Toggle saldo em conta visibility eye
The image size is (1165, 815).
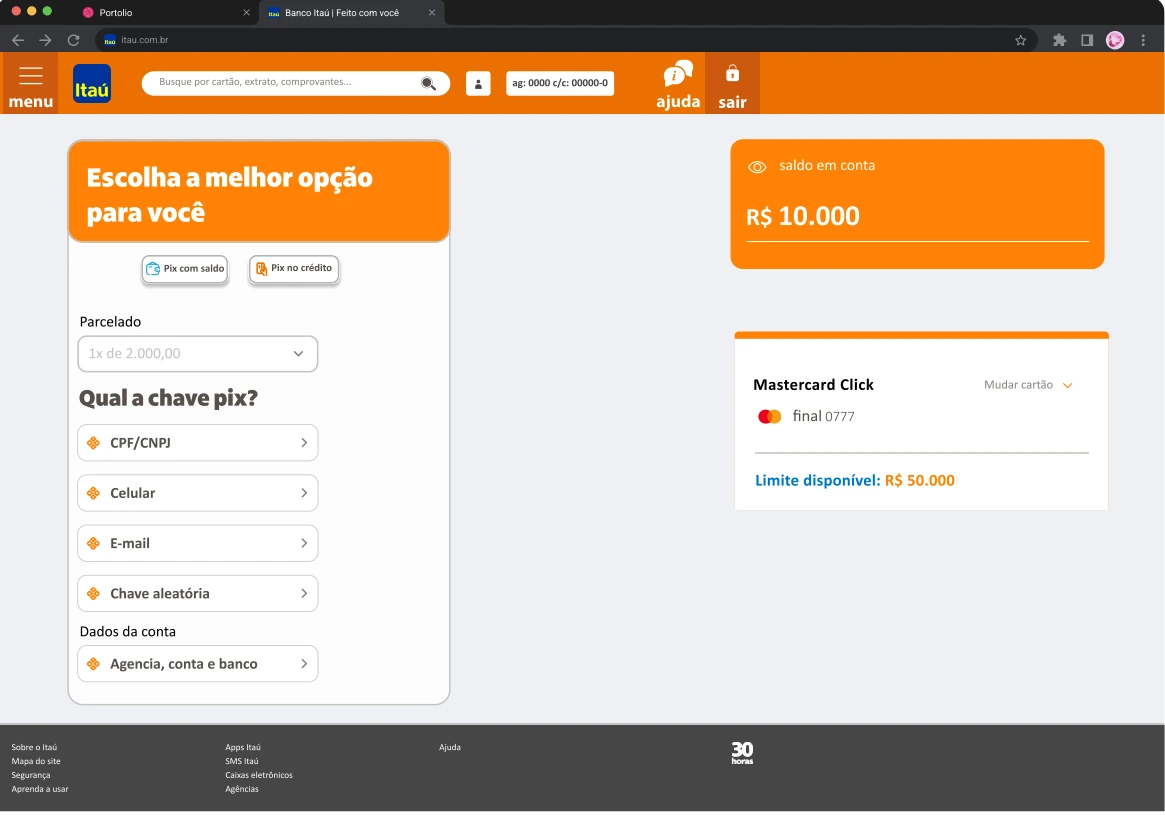coord(757,167)
